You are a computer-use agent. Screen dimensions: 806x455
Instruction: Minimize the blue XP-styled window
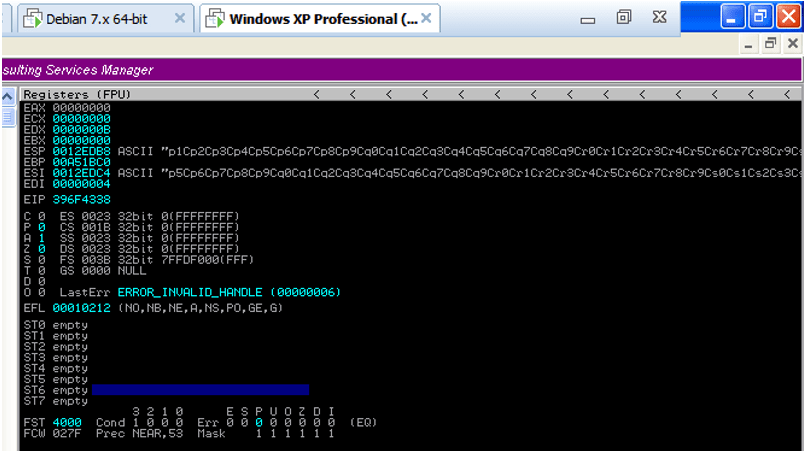coord(733,16)
